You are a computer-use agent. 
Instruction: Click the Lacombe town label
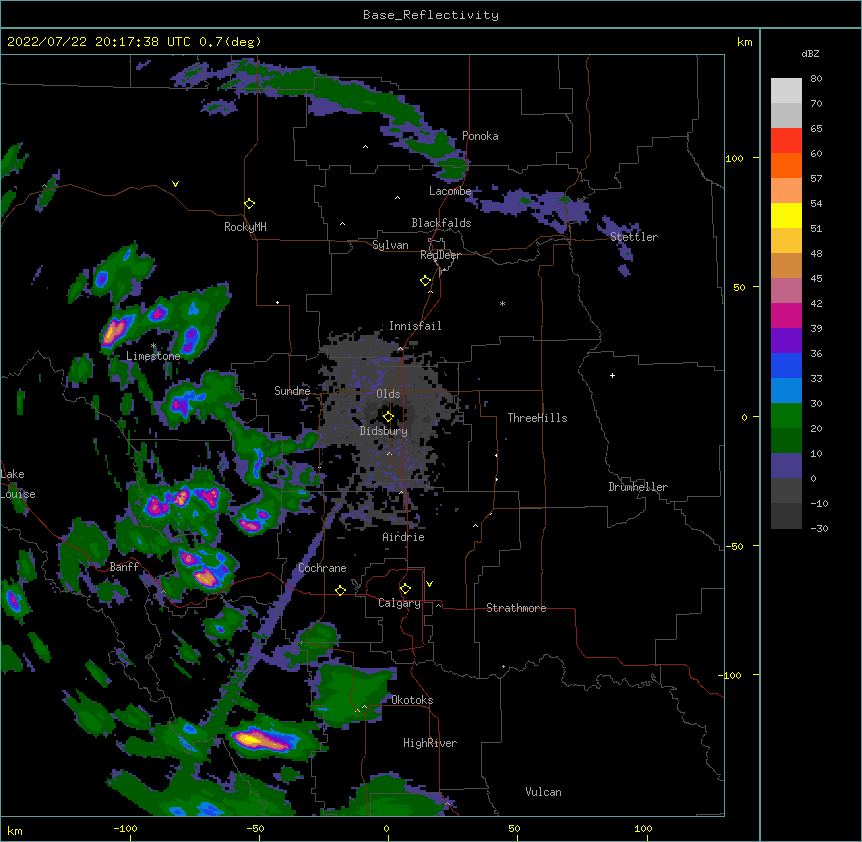(x=450, y=191)
